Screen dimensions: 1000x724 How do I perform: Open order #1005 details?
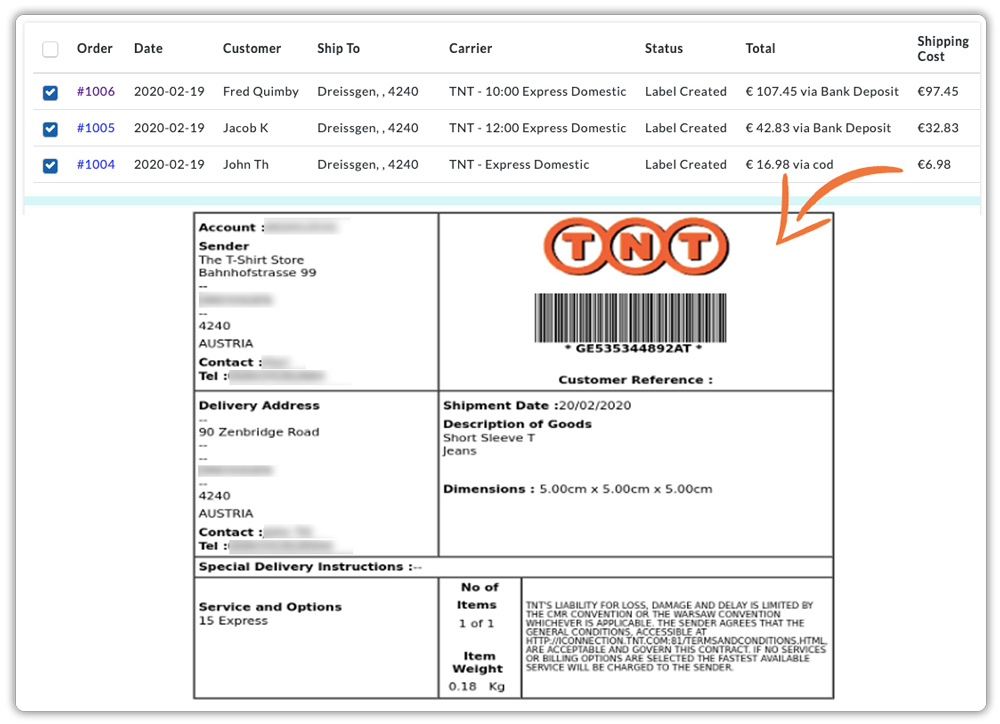pos(95,128)
